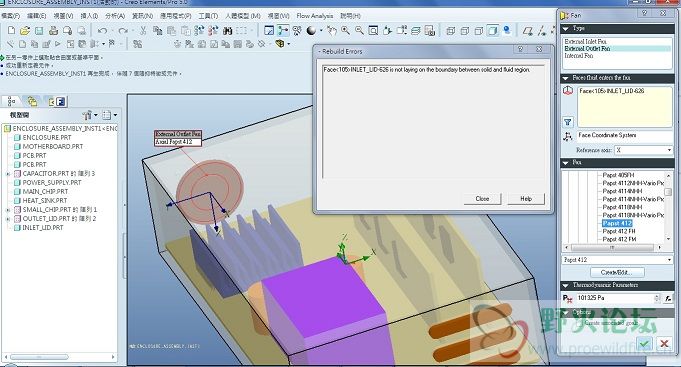
Task: Expand OUTLET_LID.PRT pattern in model tree
Action: coord(8,219)
